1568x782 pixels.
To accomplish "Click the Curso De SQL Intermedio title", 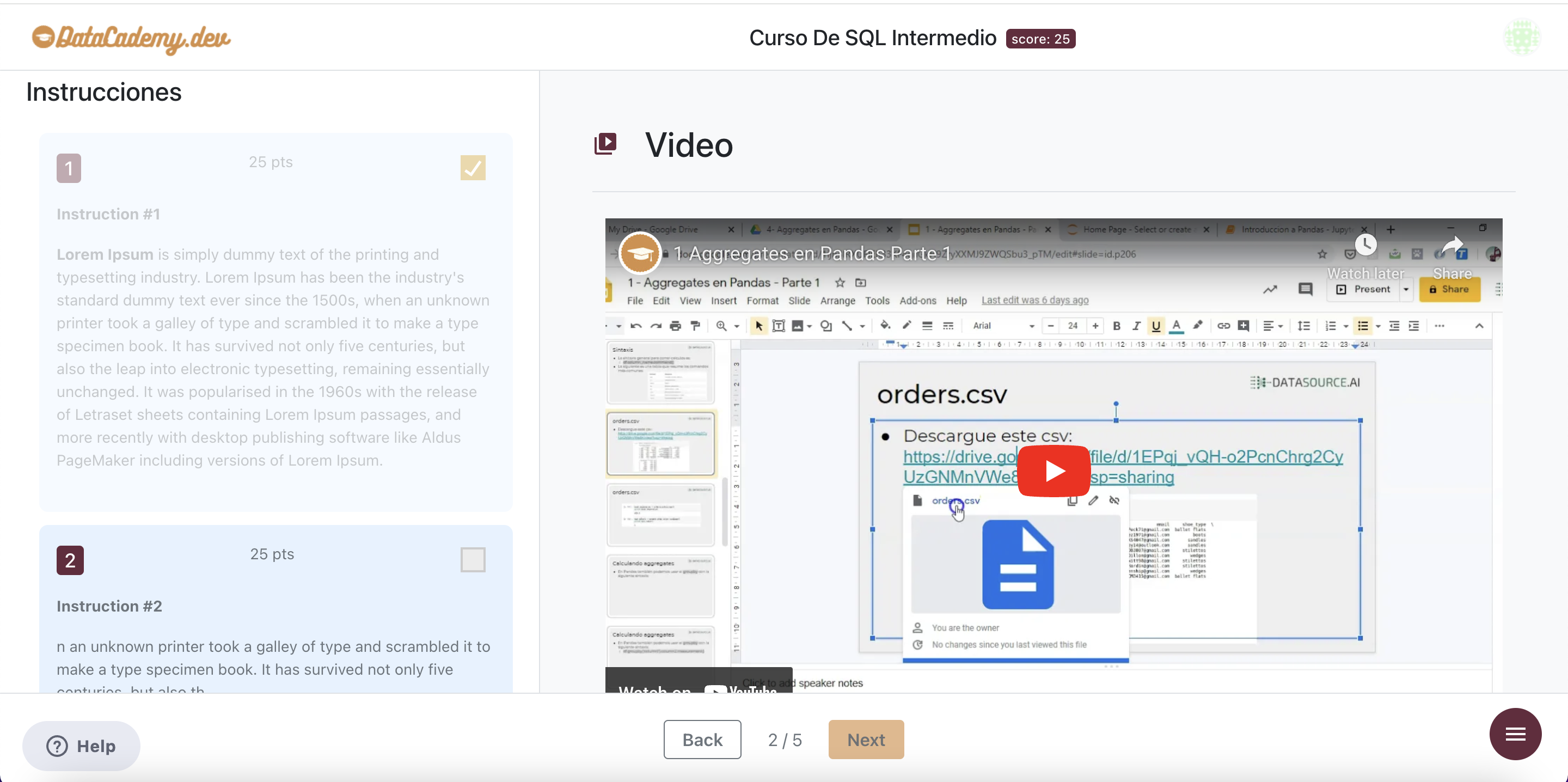I will point(873,38).
